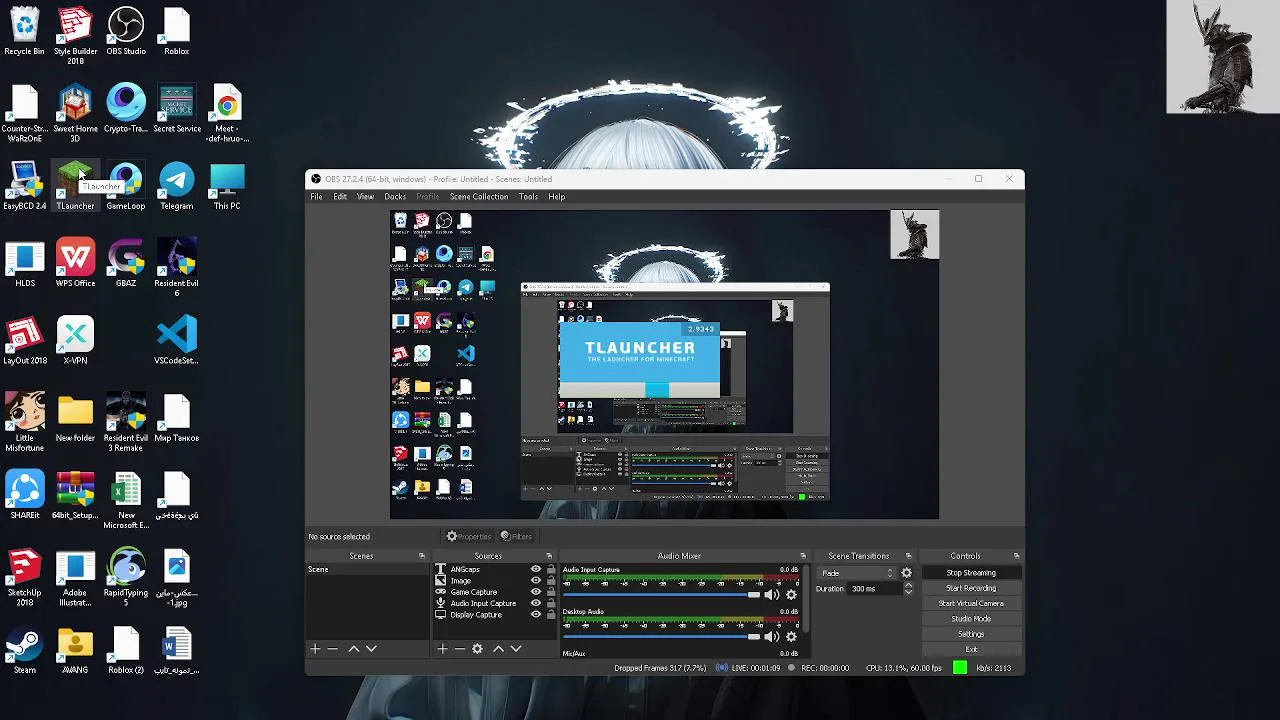Move scene up arrow in Scenes panel
This screenshot has height=720, width=1280.
pos(353,649)
